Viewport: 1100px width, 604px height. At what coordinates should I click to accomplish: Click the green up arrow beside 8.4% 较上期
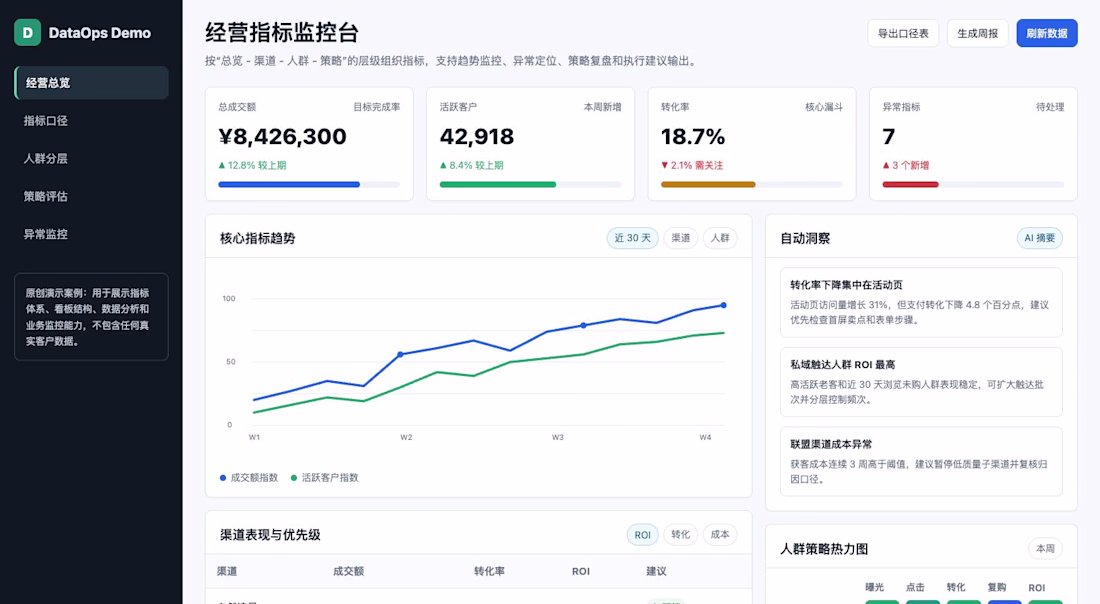[443, 166]
